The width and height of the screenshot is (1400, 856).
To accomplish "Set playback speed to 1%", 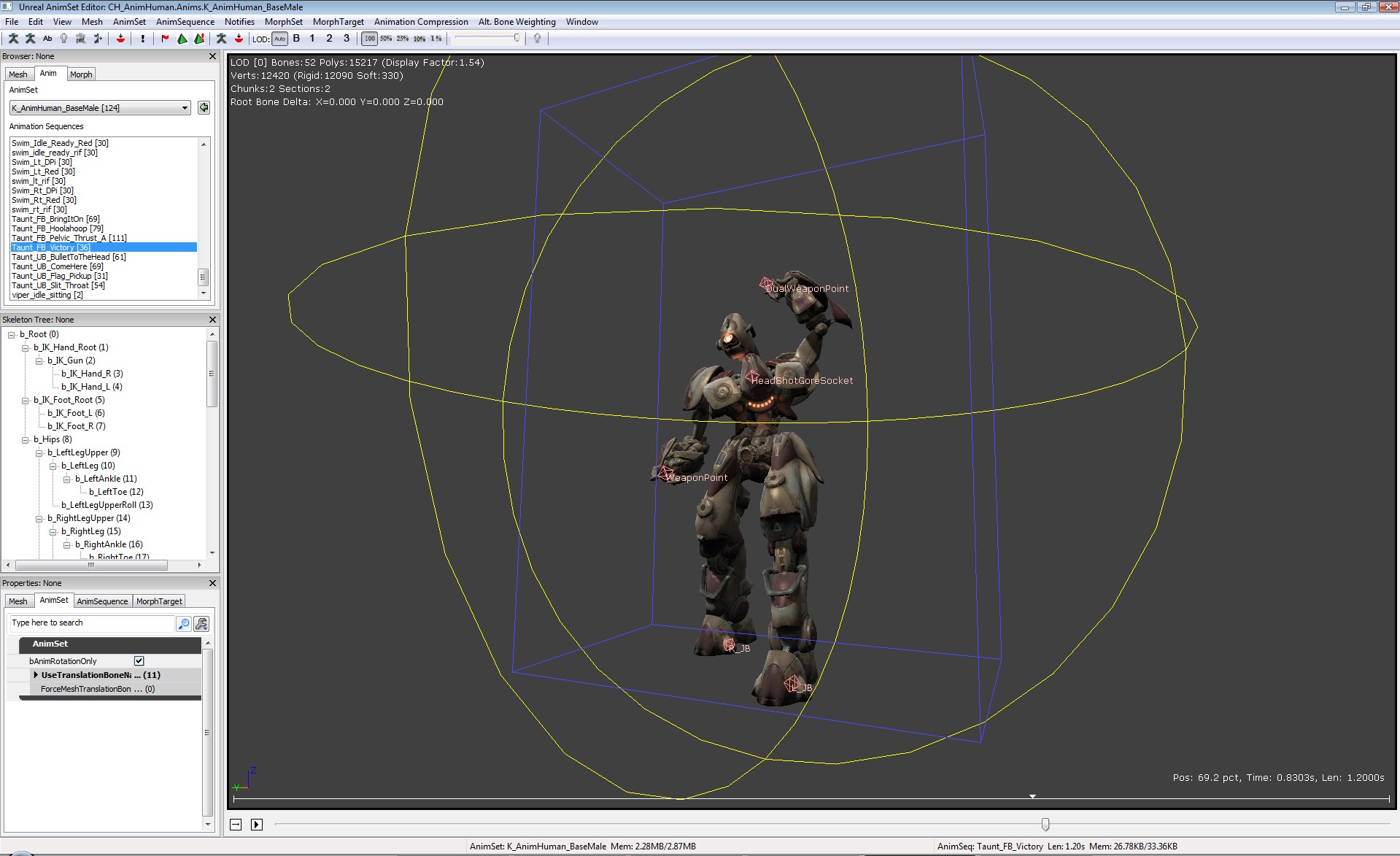I will (436, 39).
